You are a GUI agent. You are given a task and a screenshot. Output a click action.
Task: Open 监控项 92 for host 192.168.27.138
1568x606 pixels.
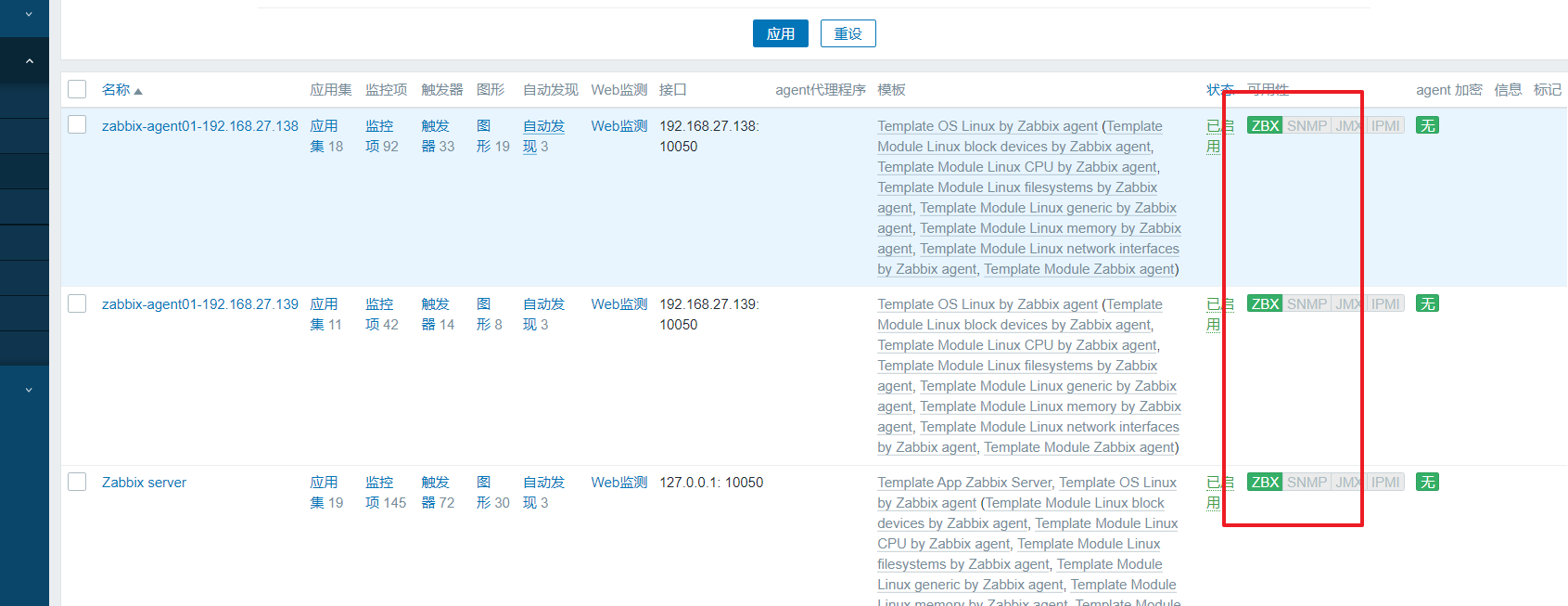pos(381,135)
